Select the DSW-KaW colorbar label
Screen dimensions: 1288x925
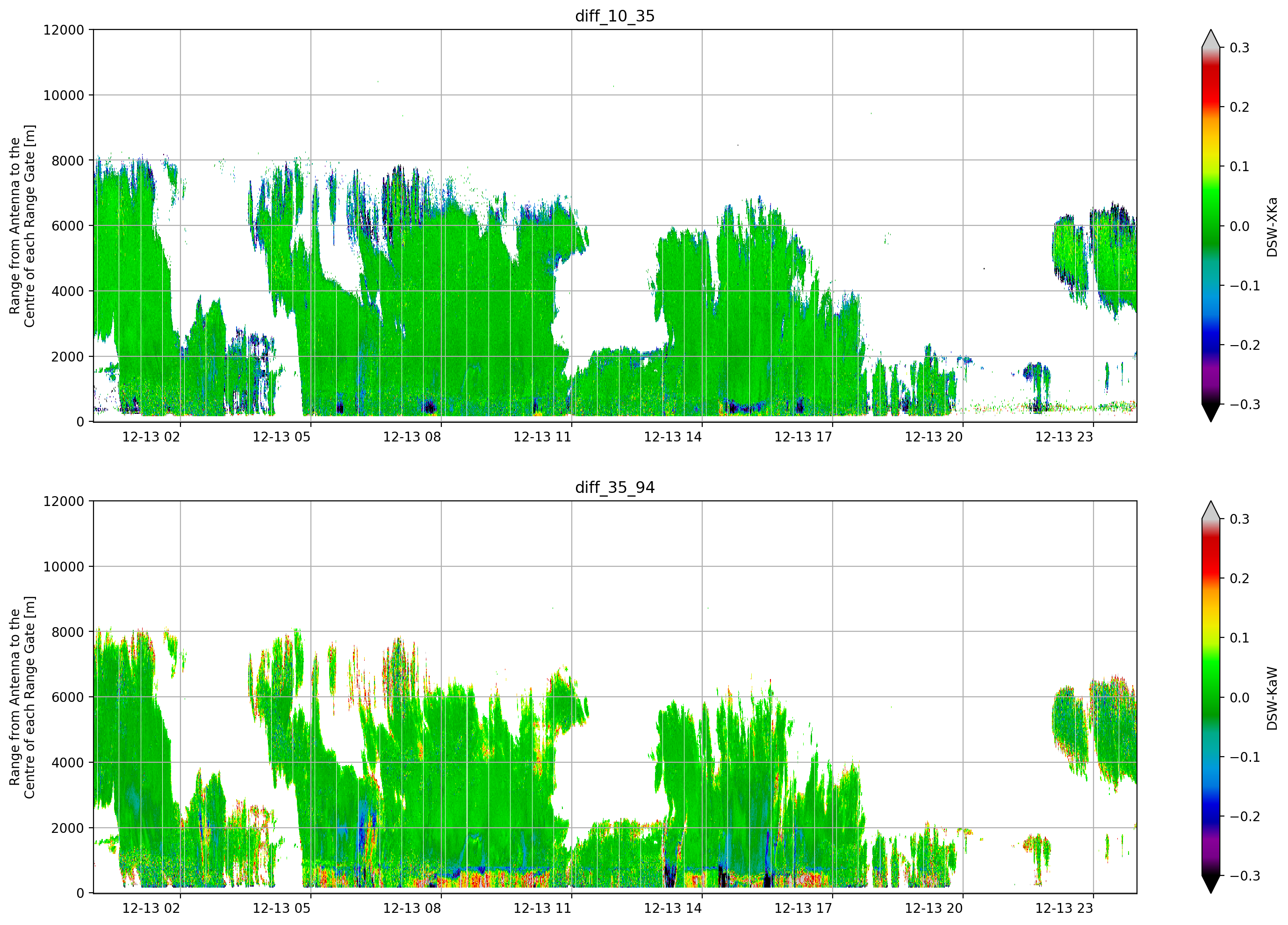click(1272, 698)
